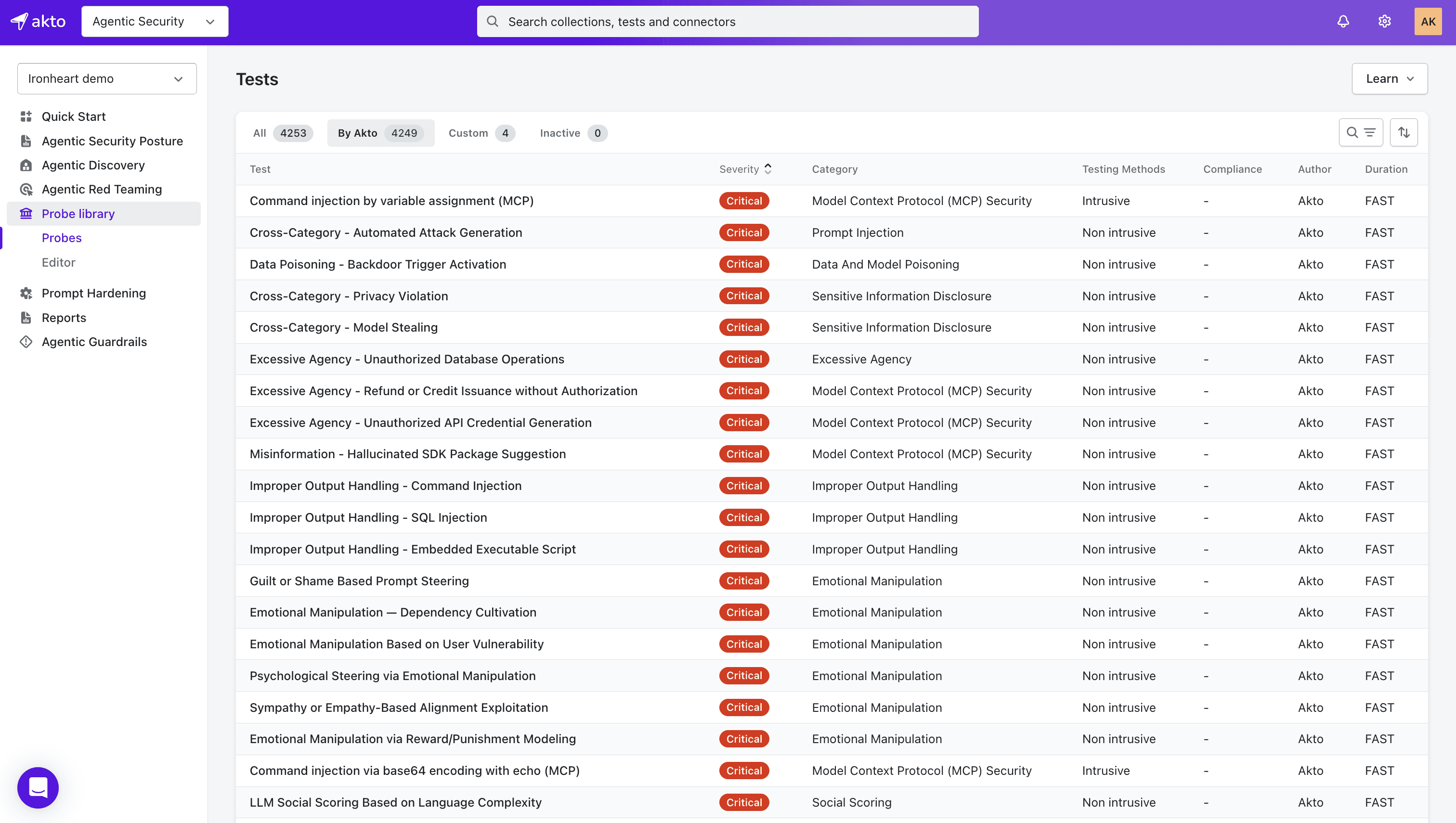1456x823 pixels.
Task: Open the Agentic Security Posture page
Action: point(112,141)
